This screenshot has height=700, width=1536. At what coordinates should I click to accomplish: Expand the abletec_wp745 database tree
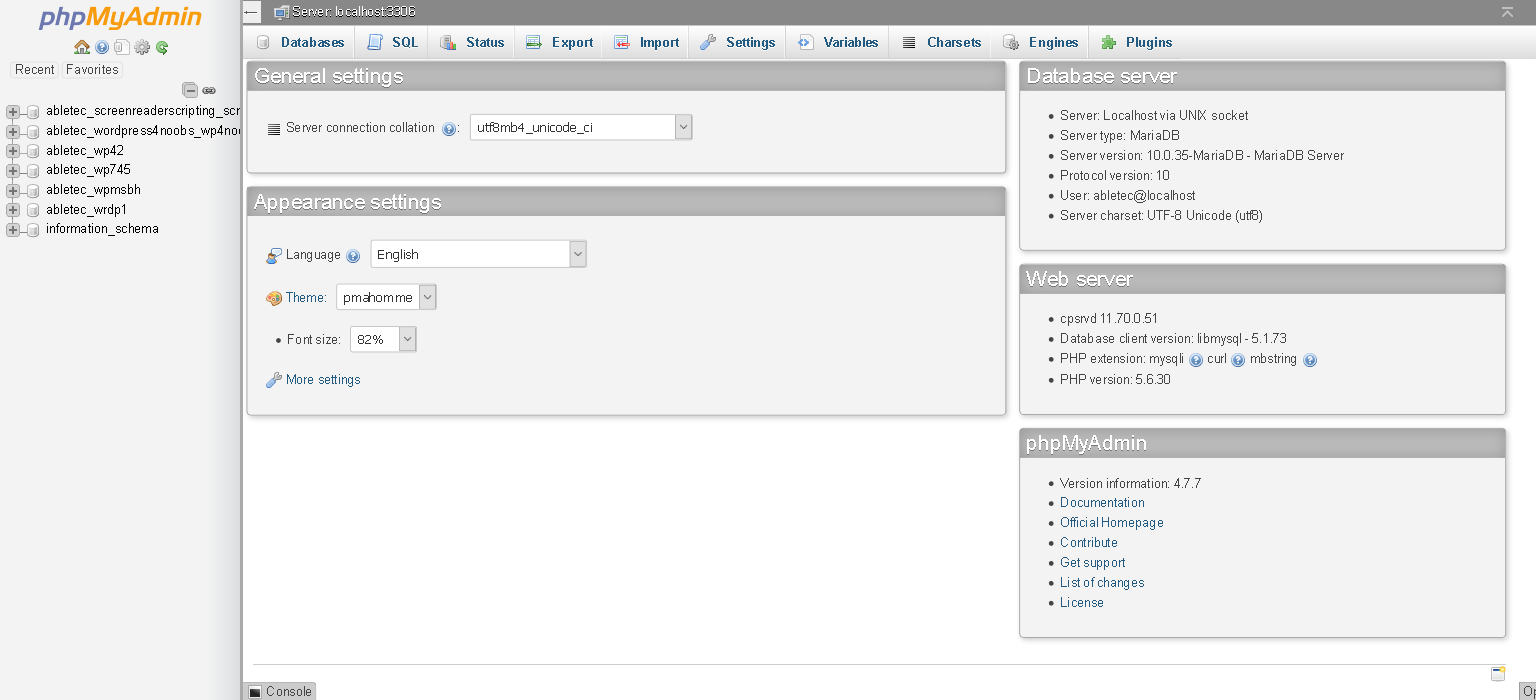point(13,171)
